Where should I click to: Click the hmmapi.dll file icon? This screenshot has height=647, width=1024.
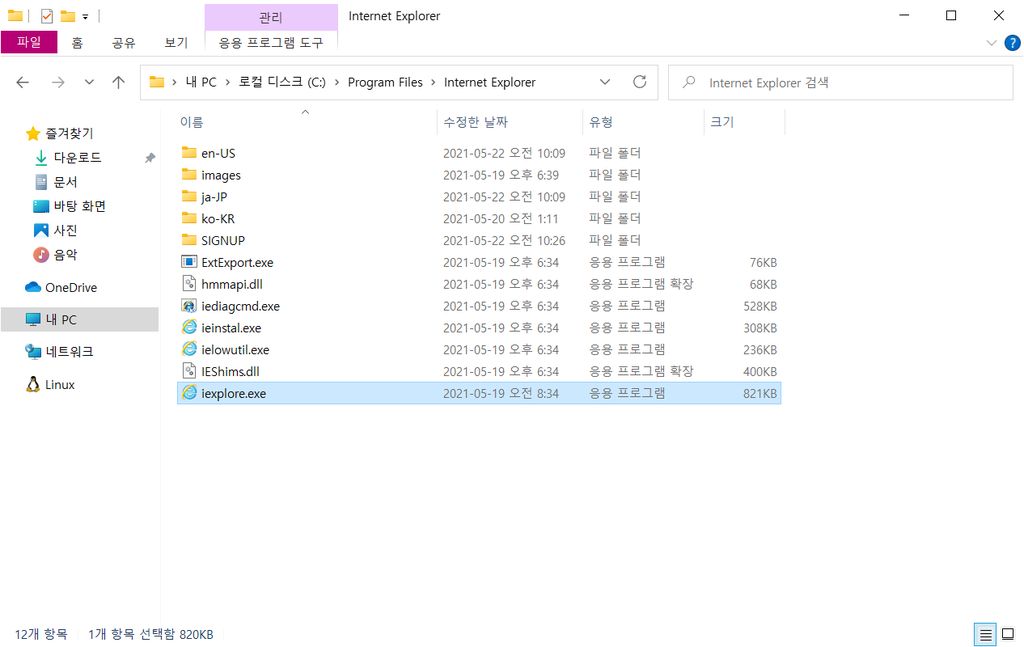(189, 283)
